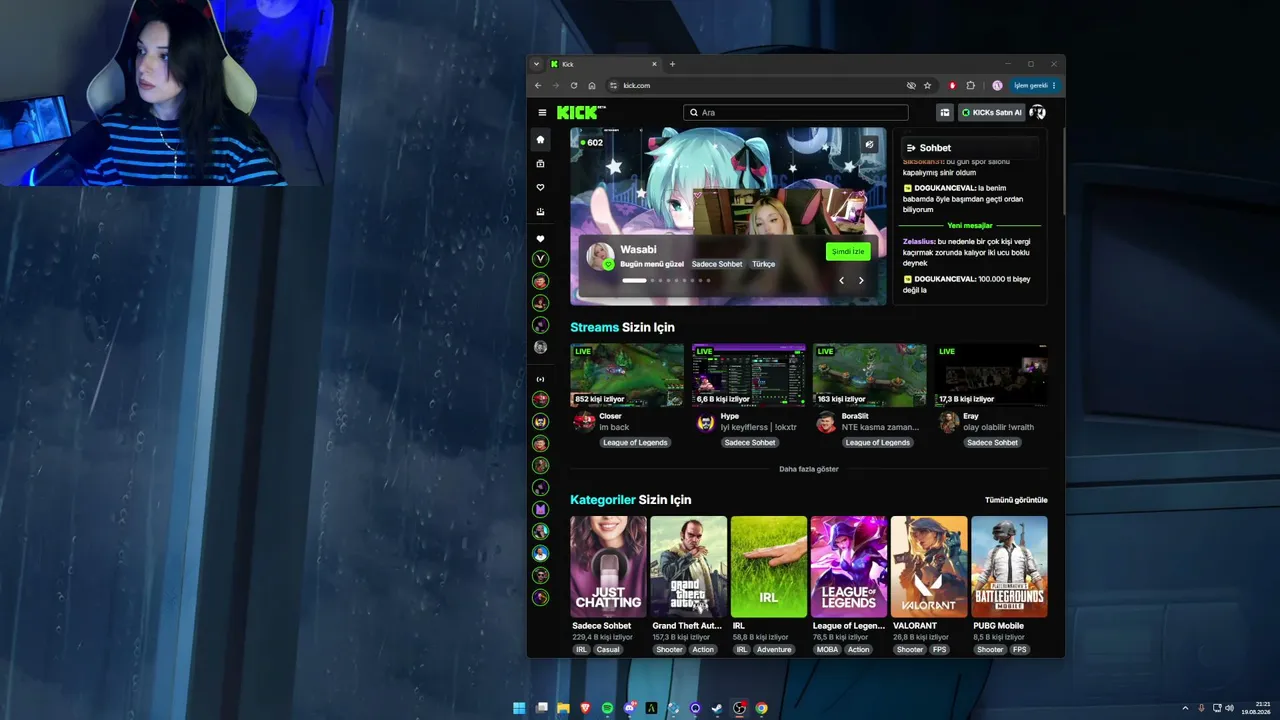
Task: Open the League of Legends category card
Action: point(849,567)
